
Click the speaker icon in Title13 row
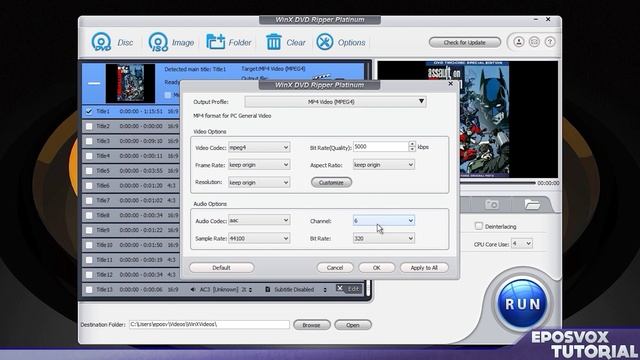click(x=193, y=289)
